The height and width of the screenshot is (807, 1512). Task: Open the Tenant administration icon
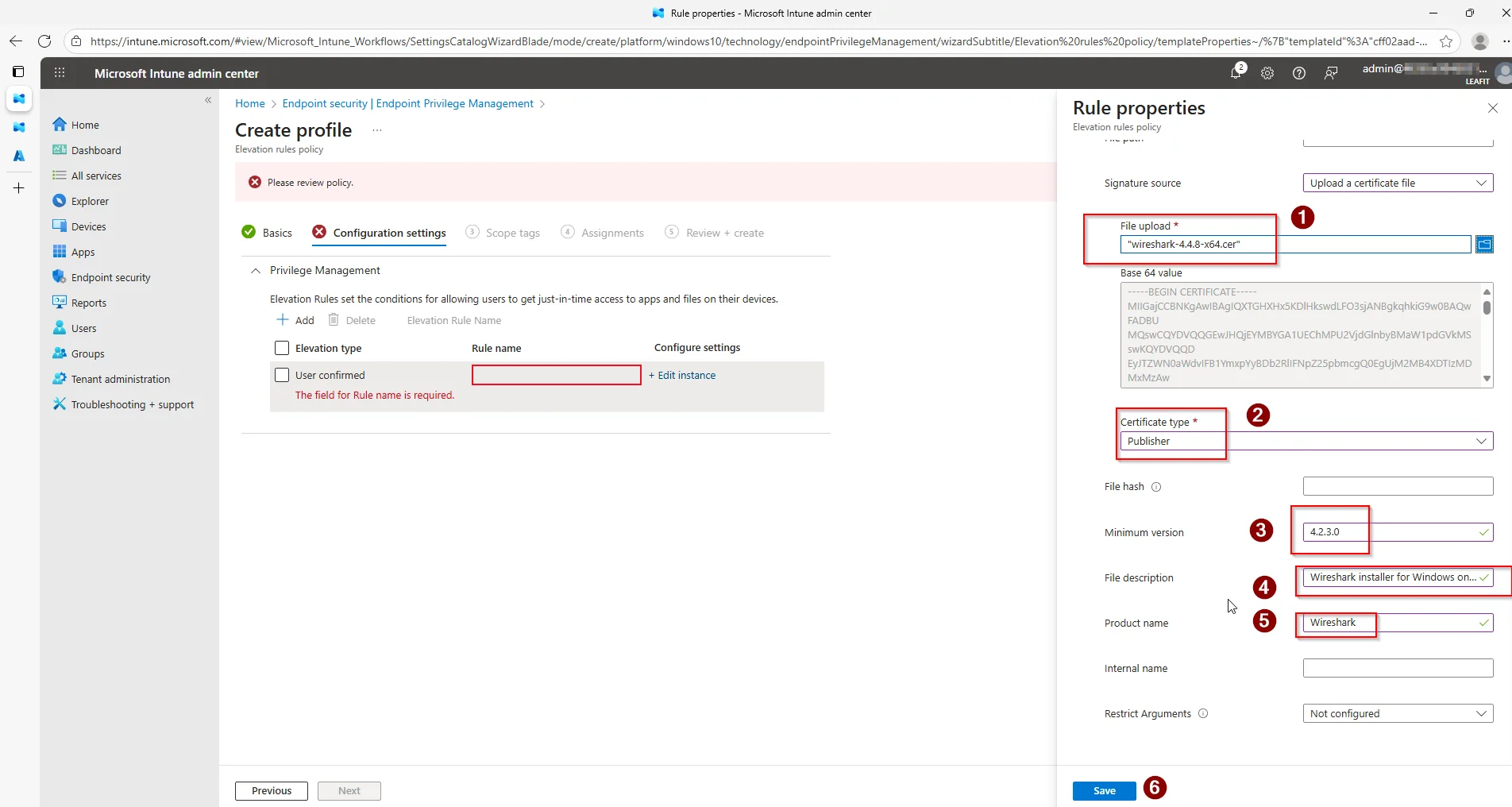[60, 379]
